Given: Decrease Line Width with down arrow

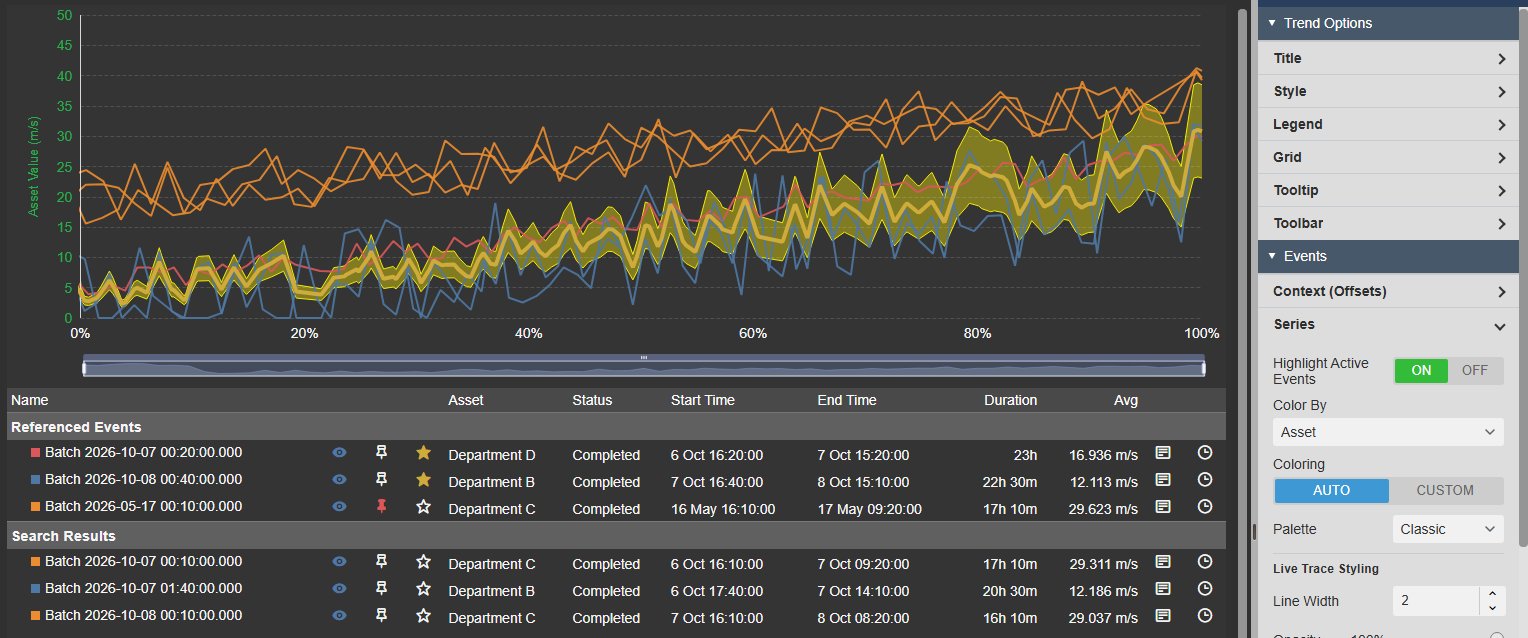Looking at the screenshot, I should click(x=1492, y=608).
